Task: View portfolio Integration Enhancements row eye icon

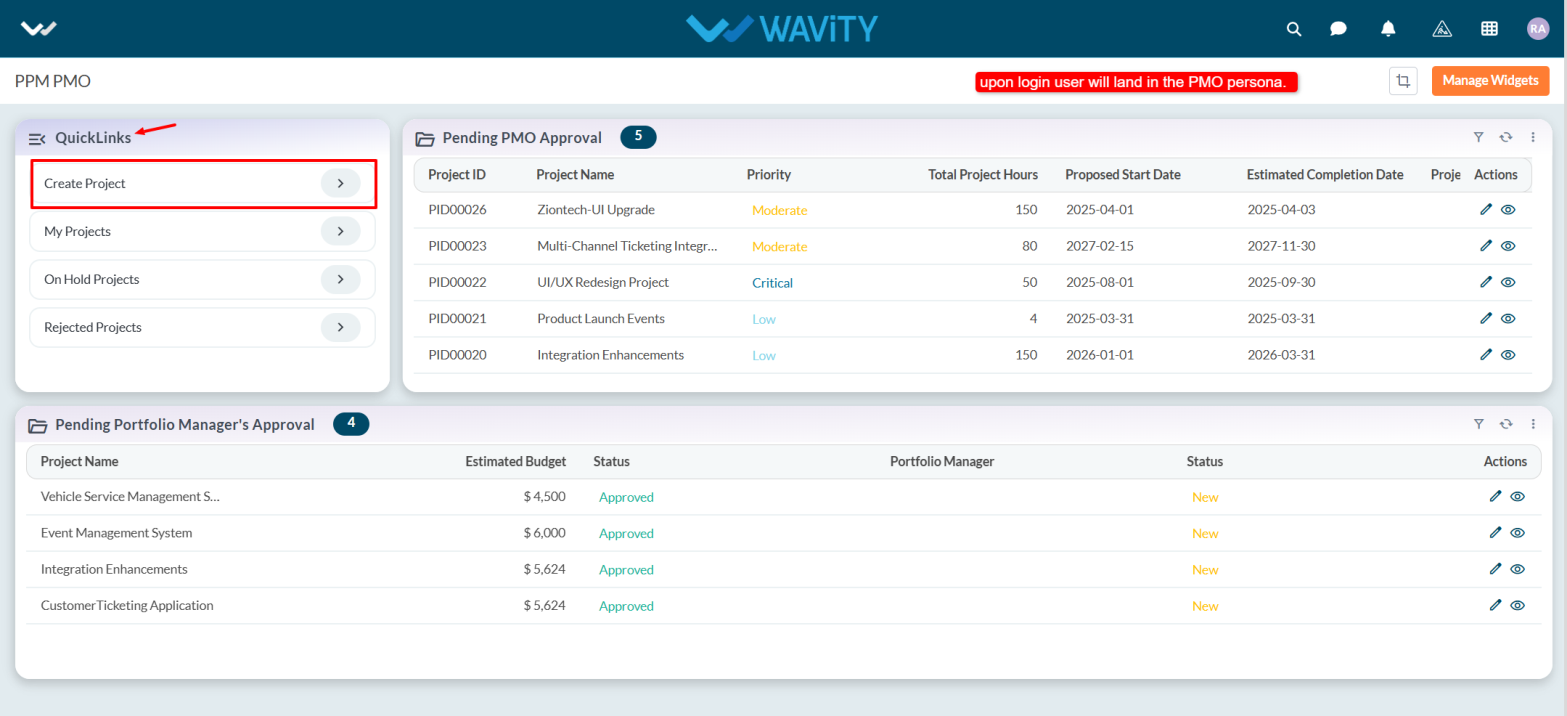Action: [x=1517, y=568]
